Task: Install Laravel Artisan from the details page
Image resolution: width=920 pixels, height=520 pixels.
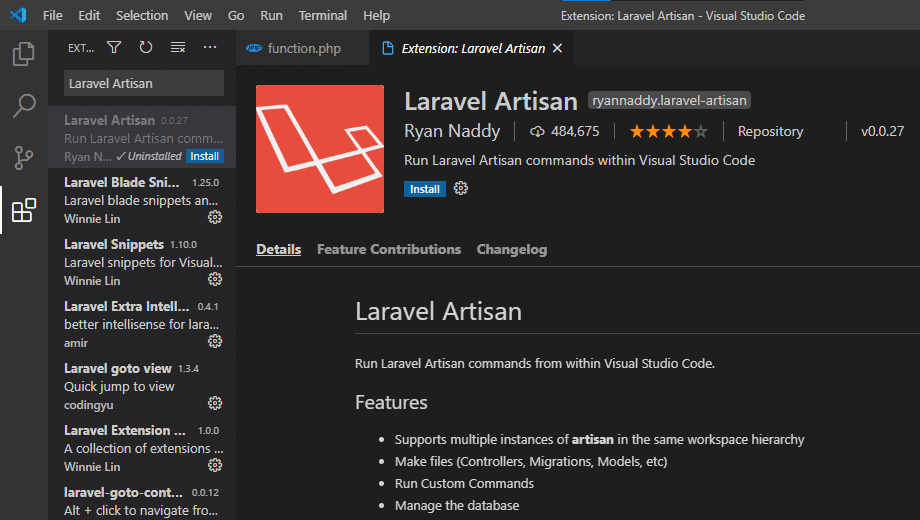Action: click(x=424, y=189)
